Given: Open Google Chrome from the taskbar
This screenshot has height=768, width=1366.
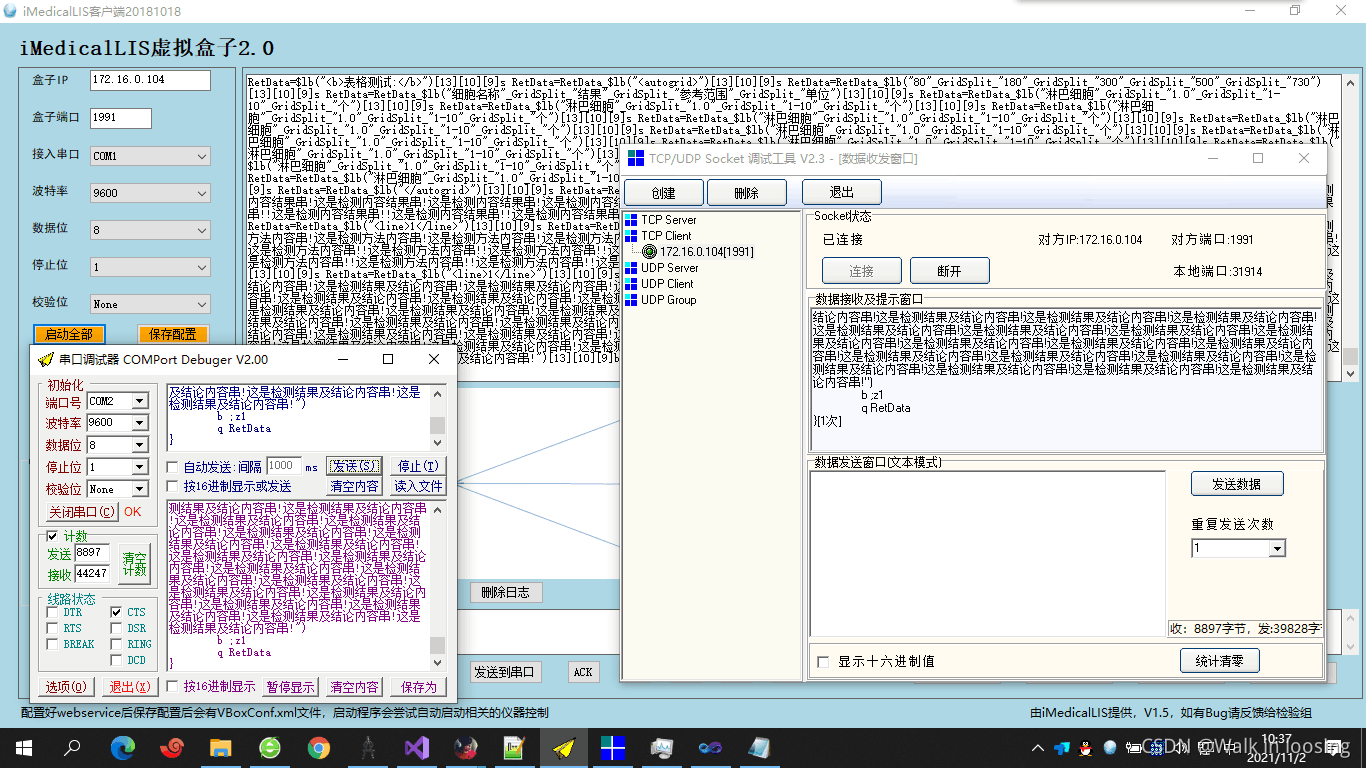Looking at the screenshot, I should point(319,747).
